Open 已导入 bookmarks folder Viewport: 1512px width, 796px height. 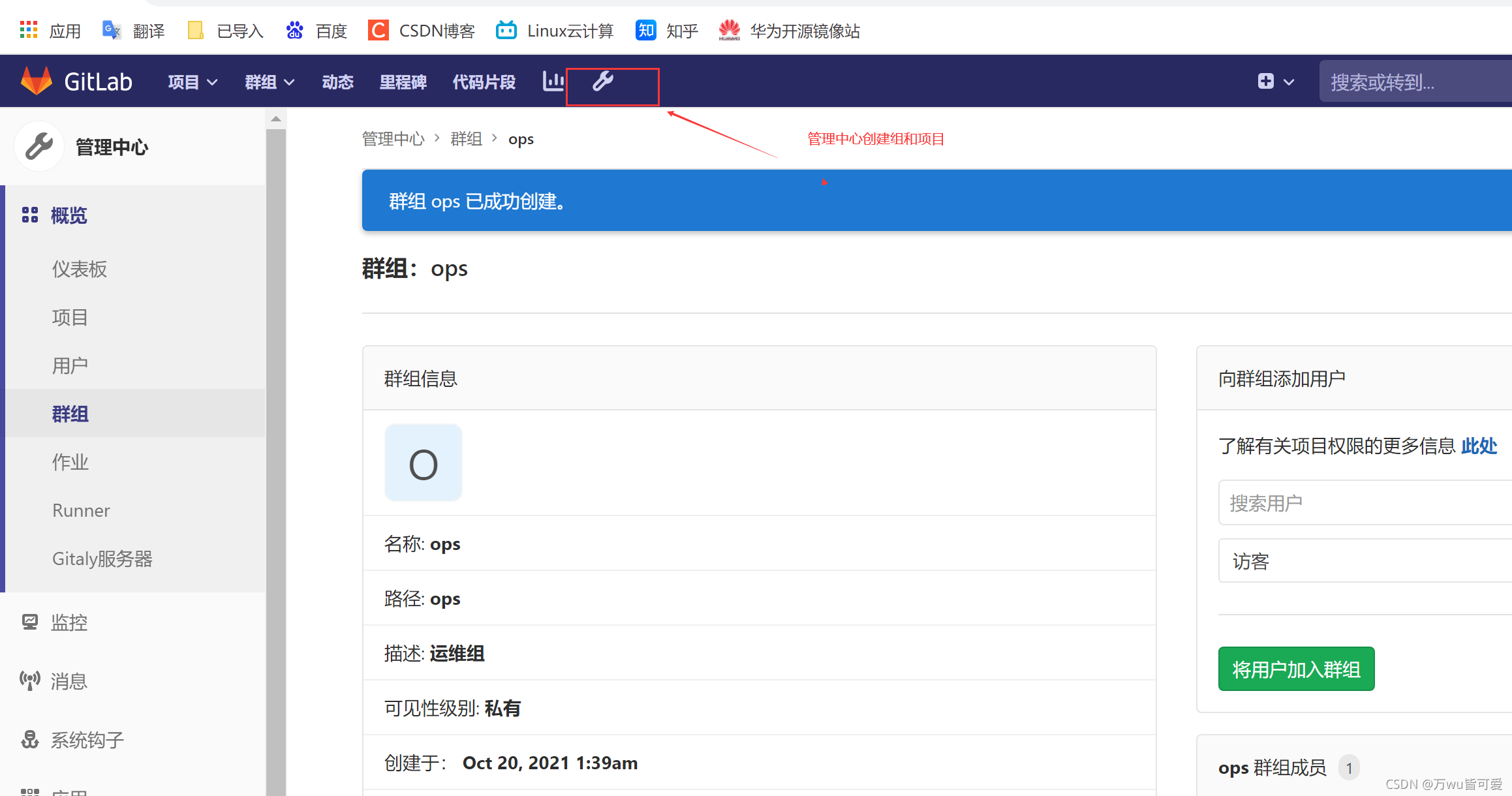click(x=225, y=31)
